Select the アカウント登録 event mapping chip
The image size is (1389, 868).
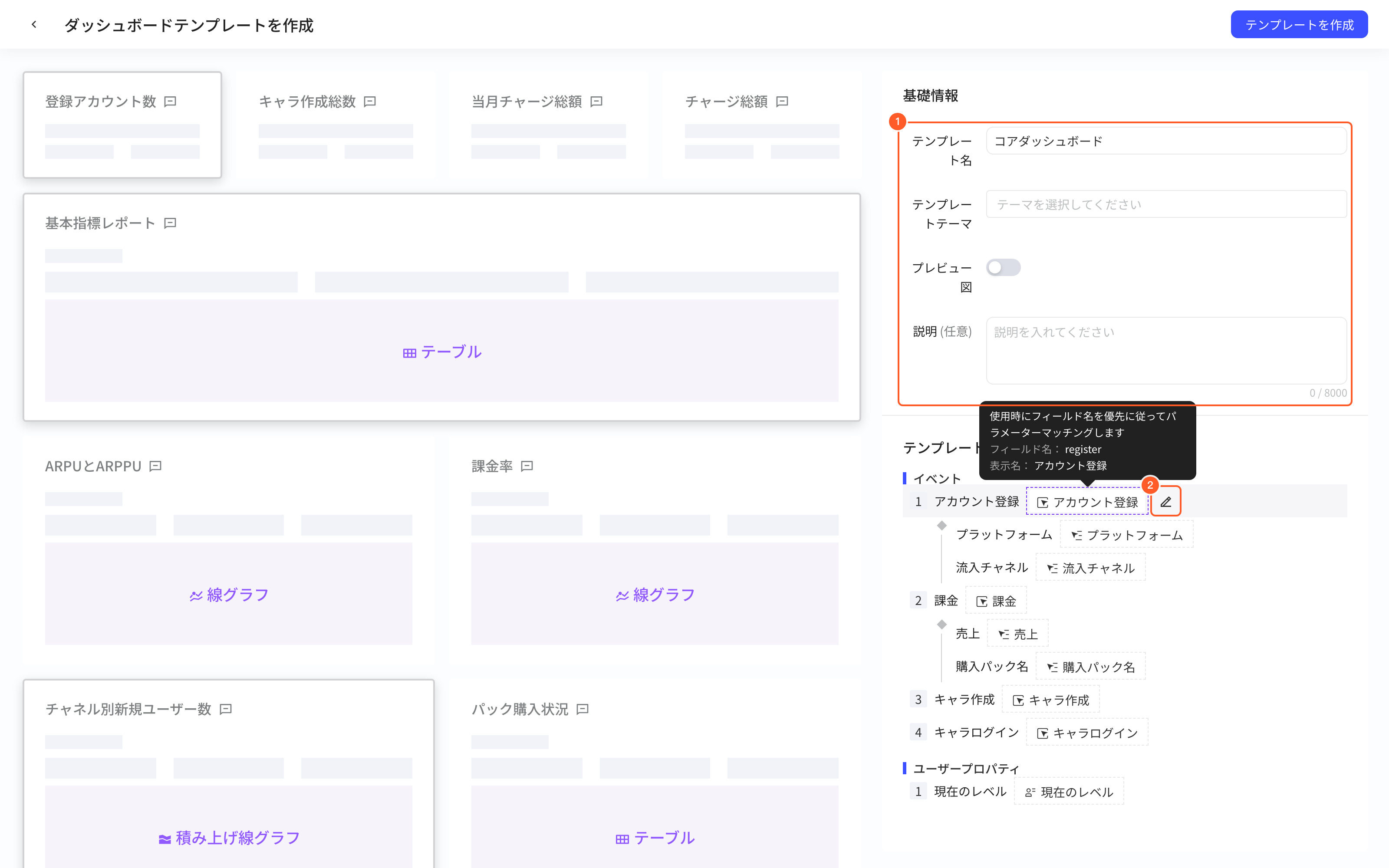tap(1087, 502)
